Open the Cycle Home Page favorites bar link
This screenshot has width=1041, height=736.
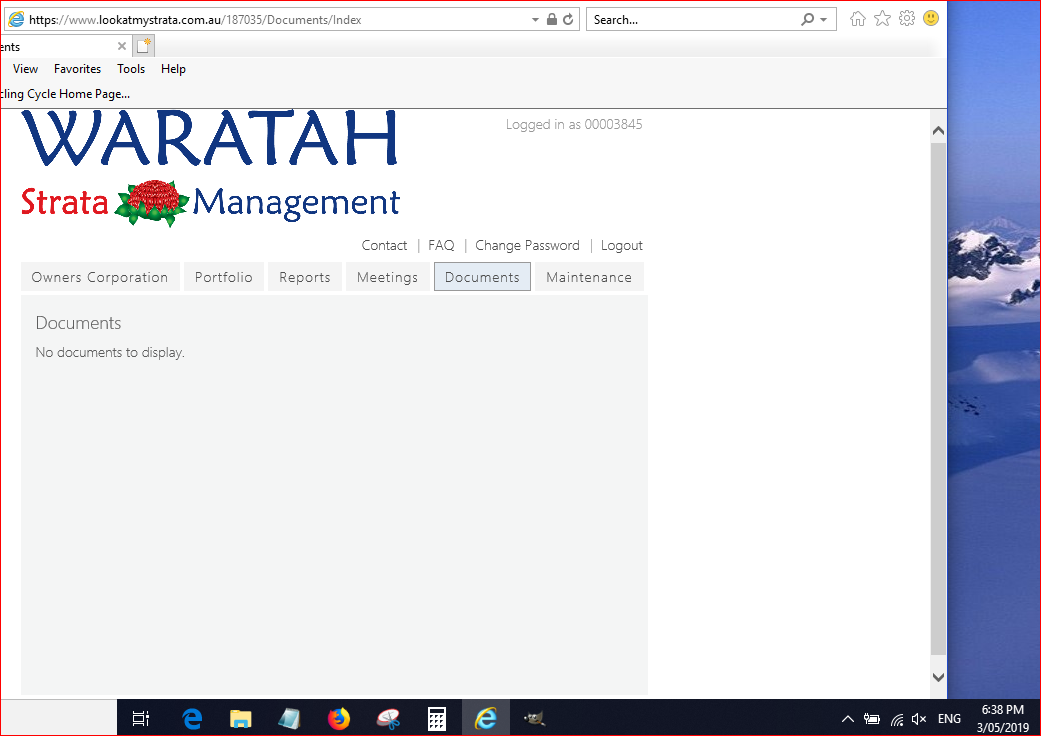pyautogui.click(x=65, y=94)
